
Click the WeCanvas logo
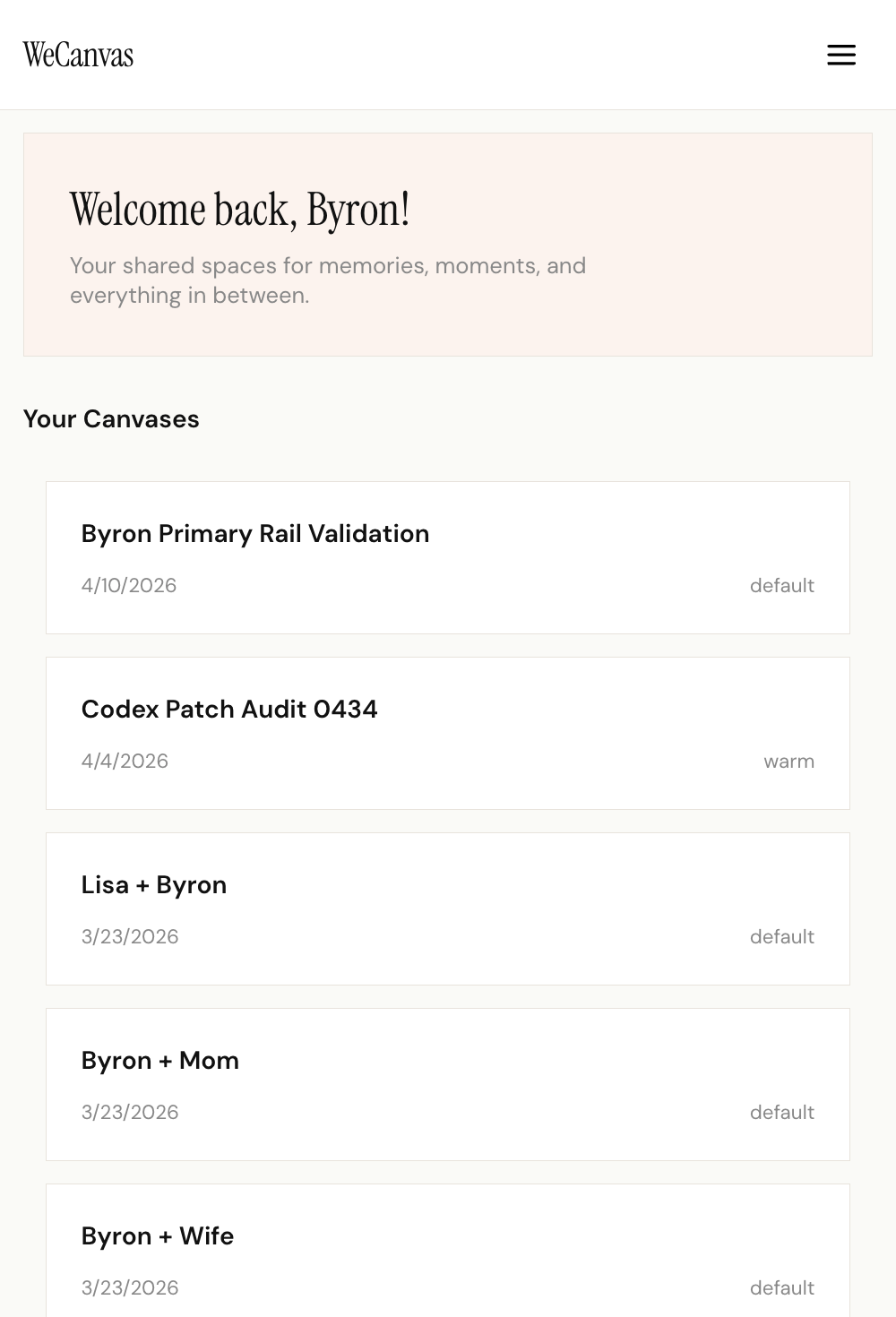tap(79, 55)
